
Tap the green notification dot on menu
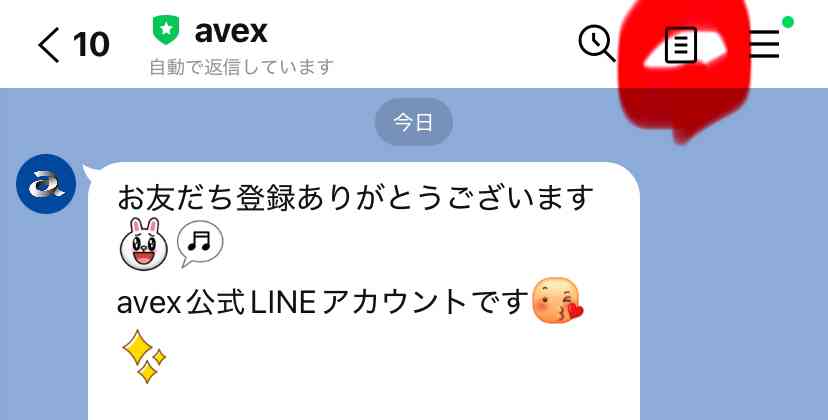pyautogui.click(x=788, y=22)
